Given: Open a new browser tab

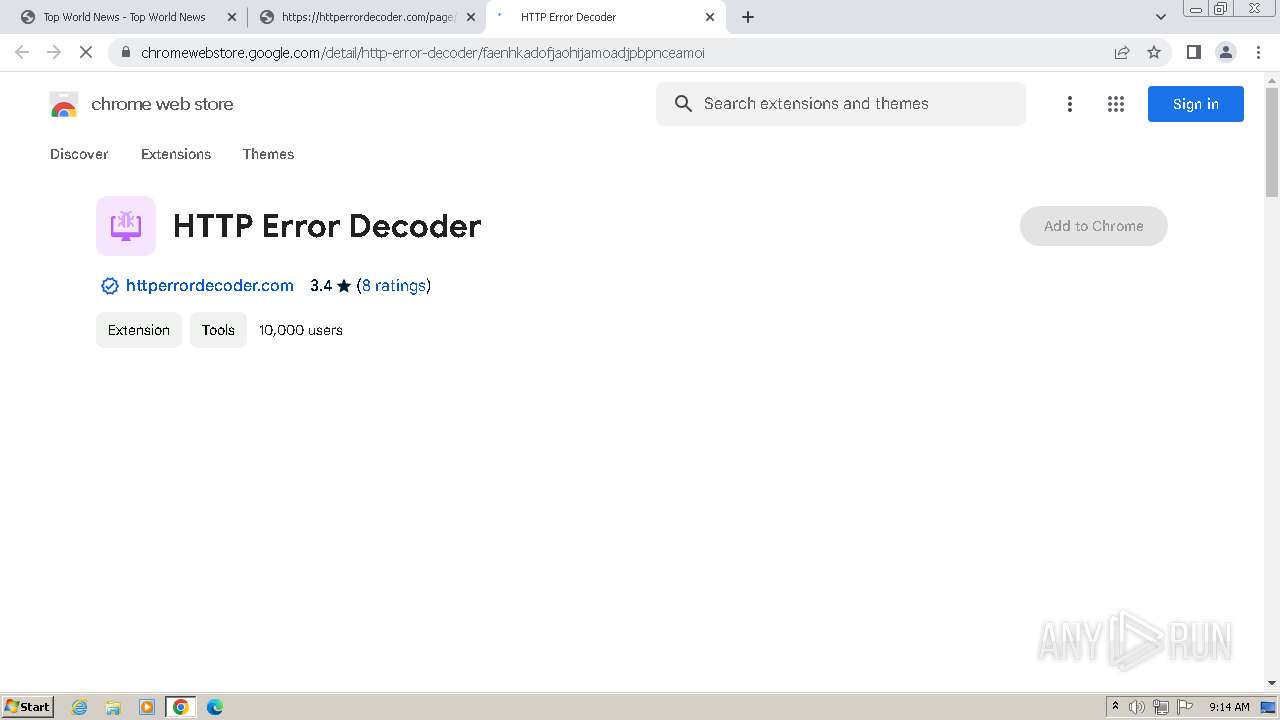Looking at the screenshot, I should click(x=748, y=17).
